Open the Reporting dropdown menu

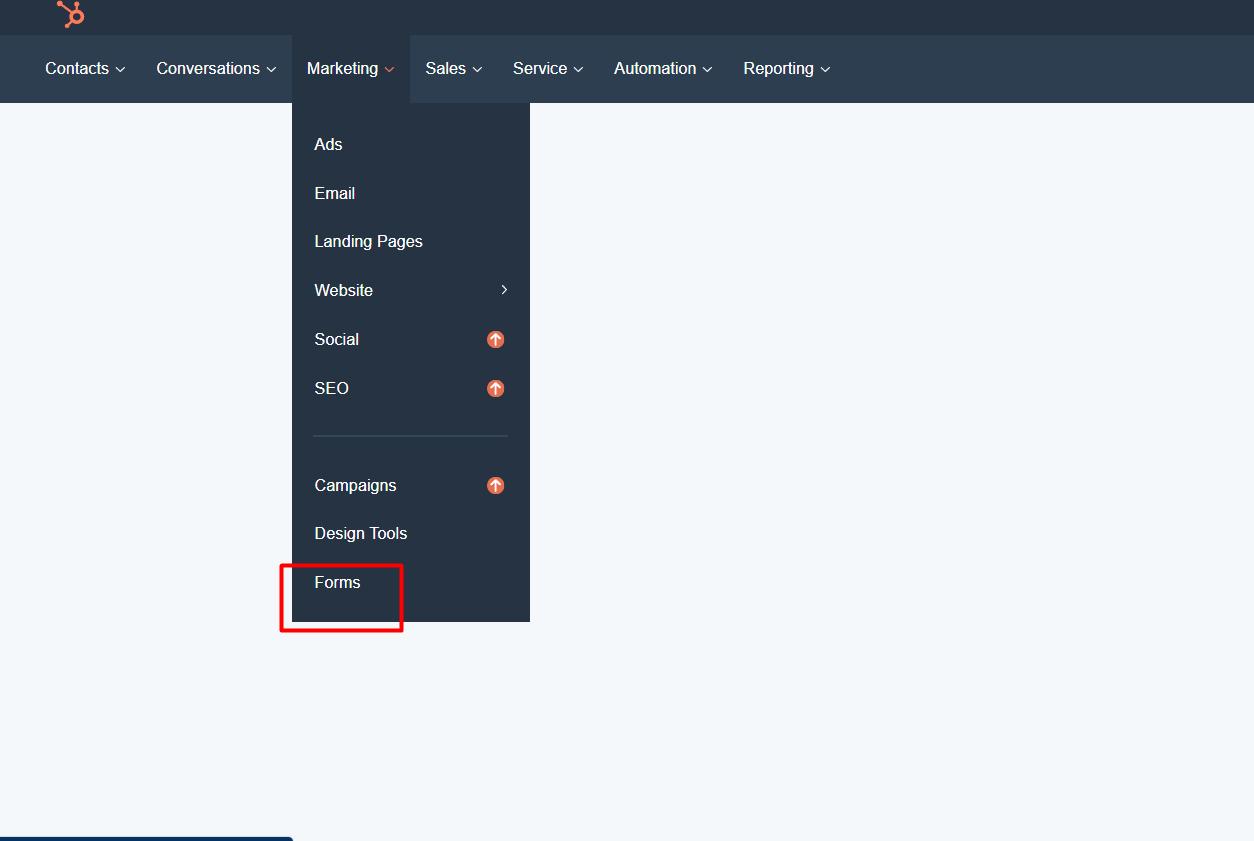[787, 69]
